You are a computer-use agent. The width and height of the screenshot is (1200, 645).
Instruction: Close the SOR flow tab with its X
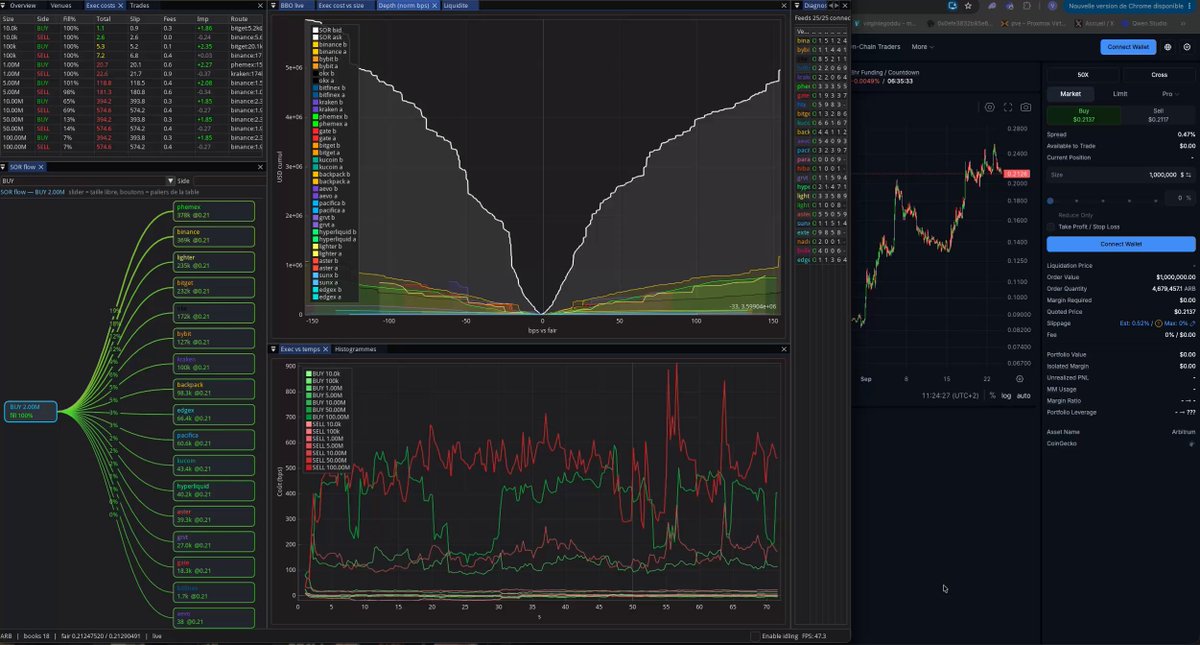point(42,167)
